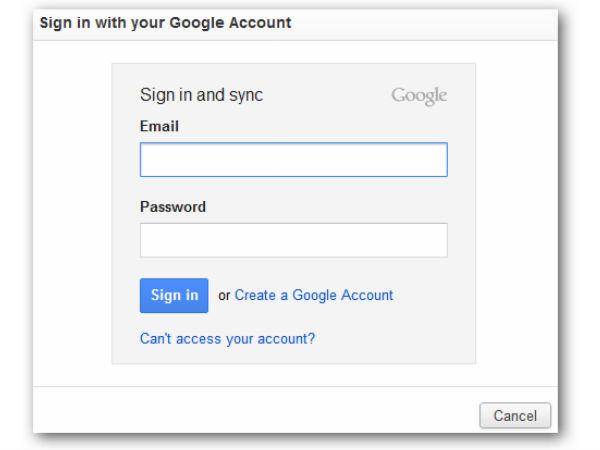Open the Create a Google Account link
600x450 pixels.
314,295
